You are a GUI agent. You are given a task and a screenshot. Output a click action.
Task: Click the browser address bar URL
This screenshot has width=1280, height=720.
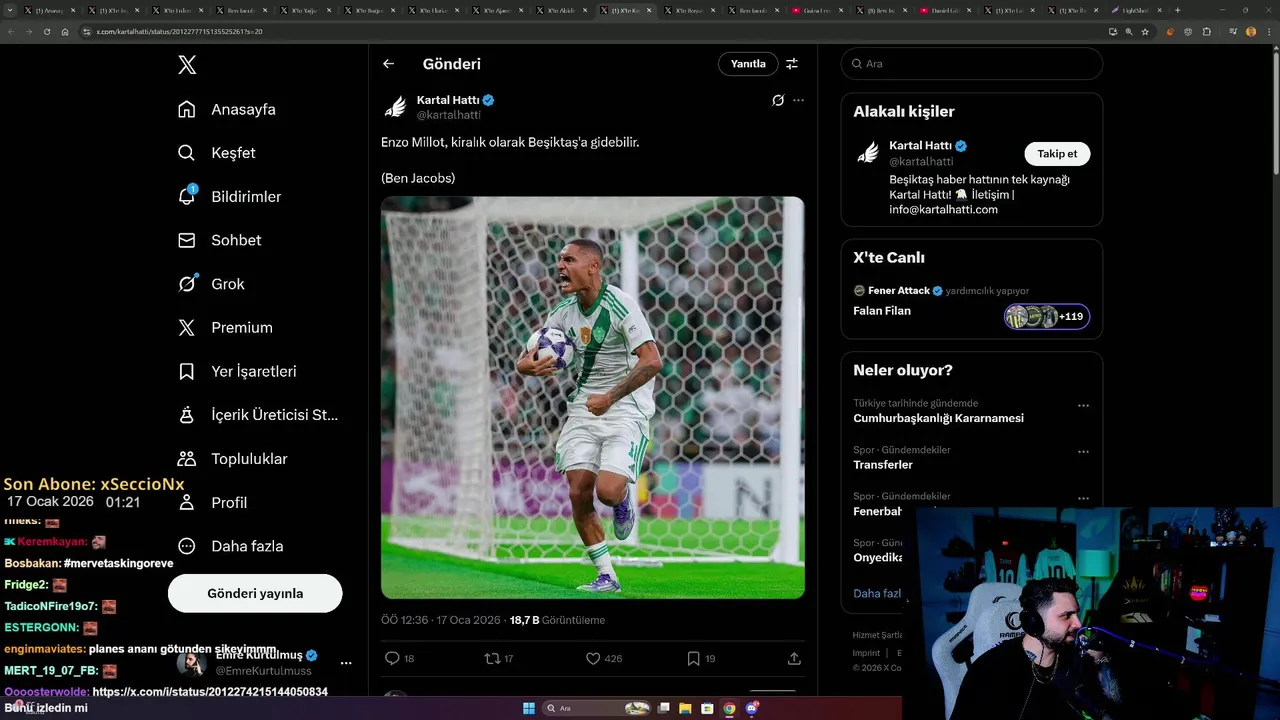(179, 31)
